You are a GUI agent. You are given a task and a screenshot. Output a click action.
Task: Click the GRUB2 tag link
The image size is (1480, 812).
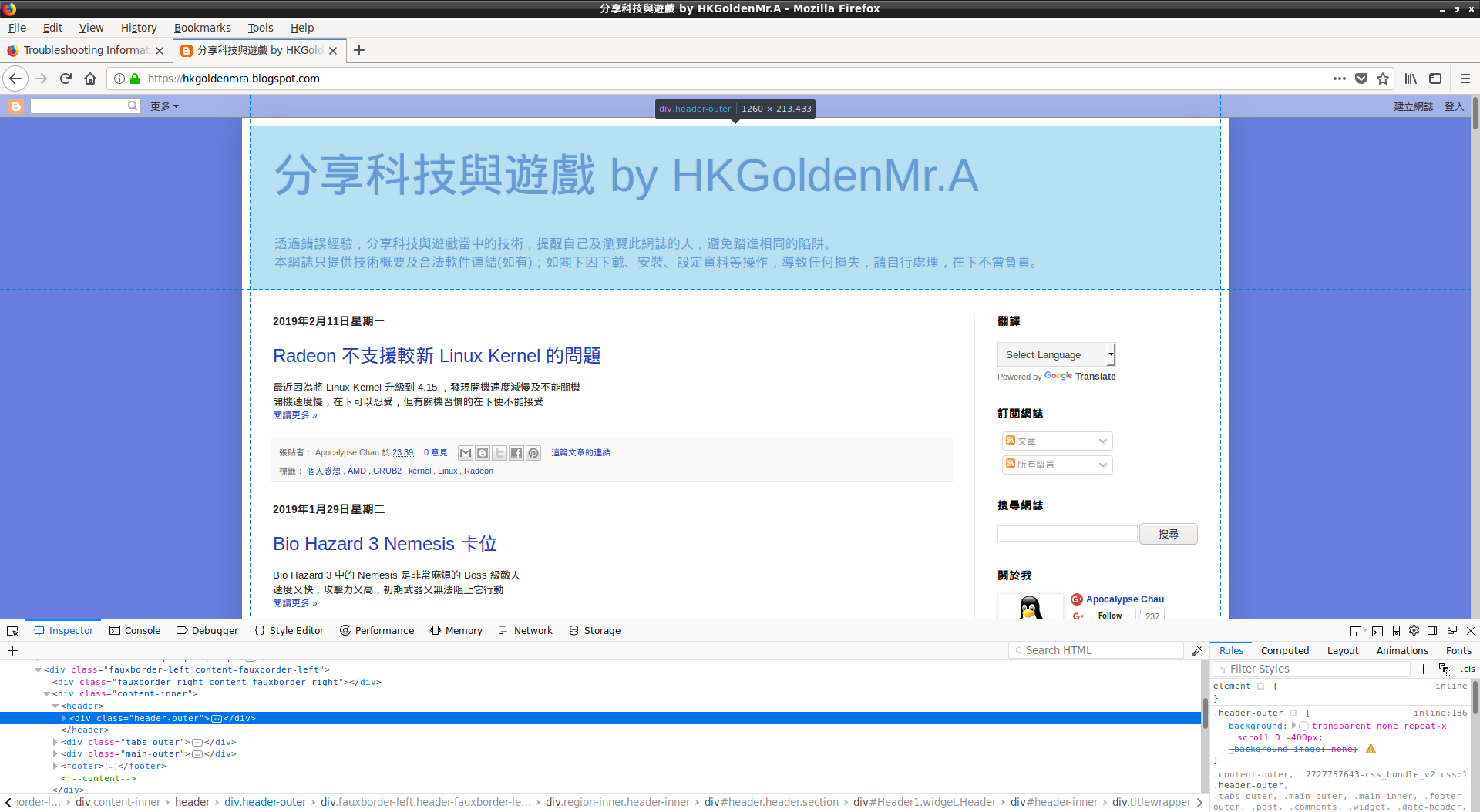point(387,471)
